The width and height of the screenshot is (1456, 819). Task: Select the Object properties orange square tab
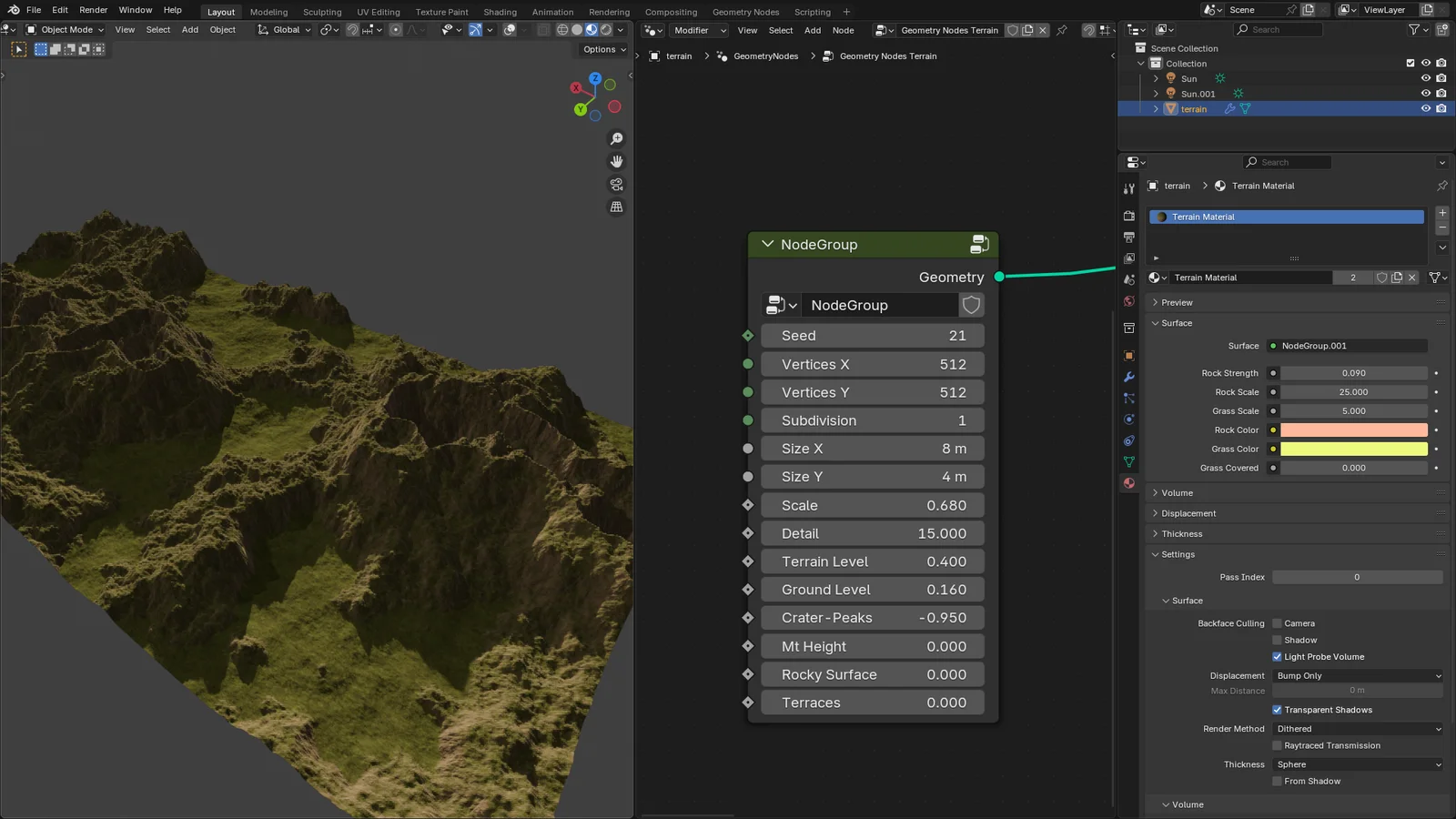pos(1128,355)
